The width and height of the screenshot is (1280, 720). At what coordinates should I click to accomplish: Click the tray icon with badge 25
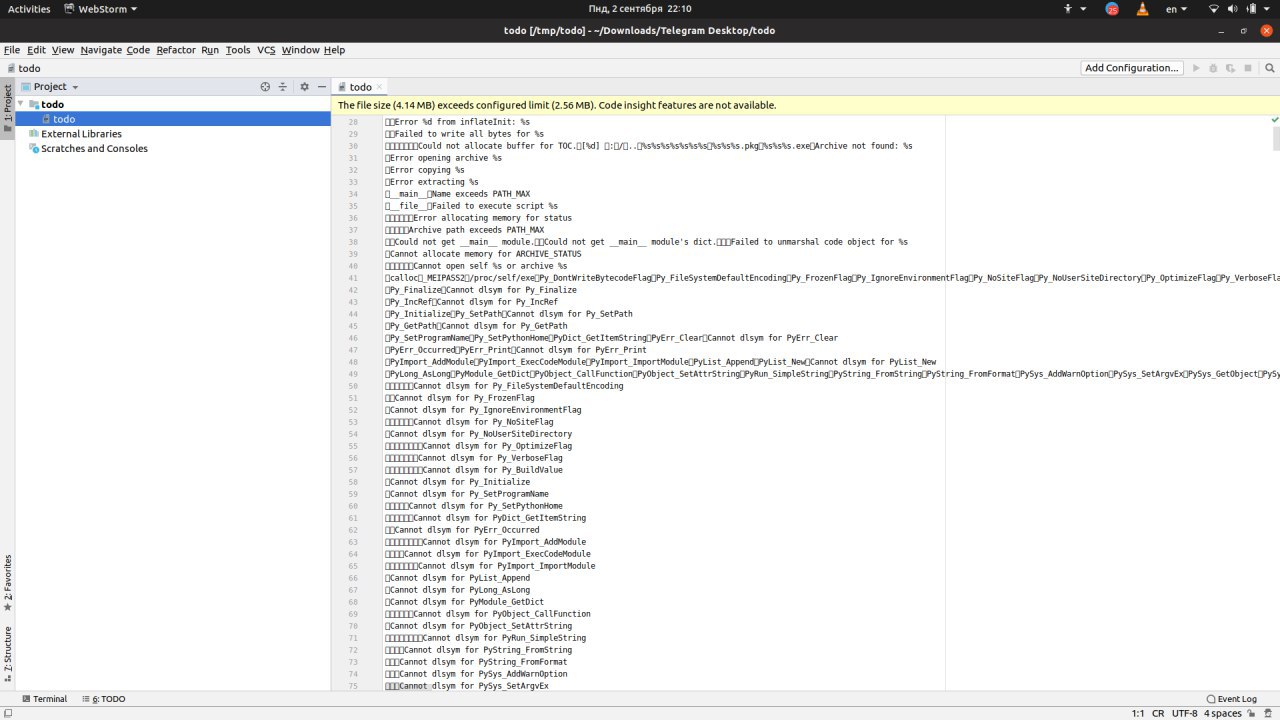click(1112, 9)
